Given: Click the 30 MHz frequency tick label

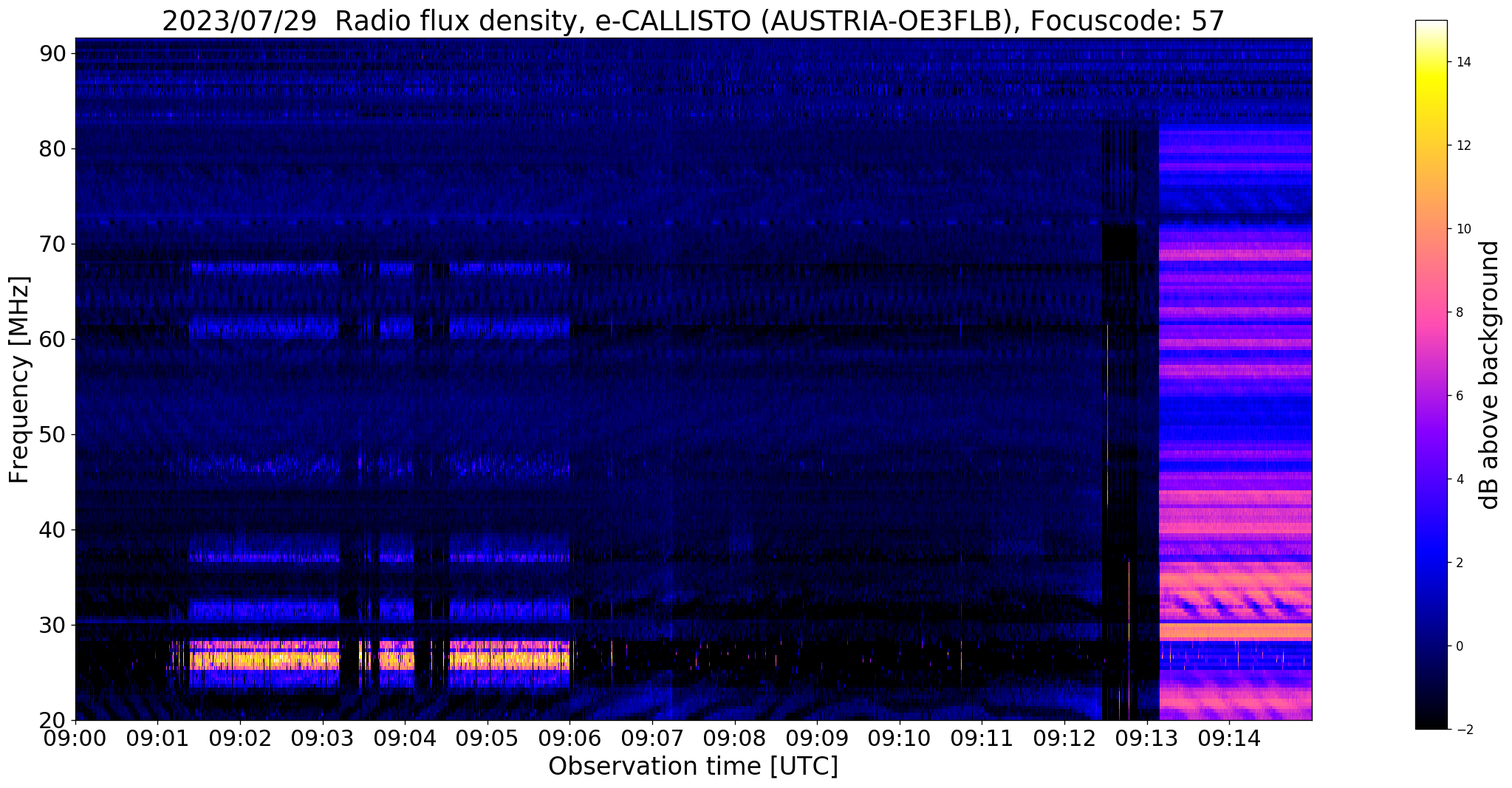Looking at the screenshot, I should pos(54,625).
